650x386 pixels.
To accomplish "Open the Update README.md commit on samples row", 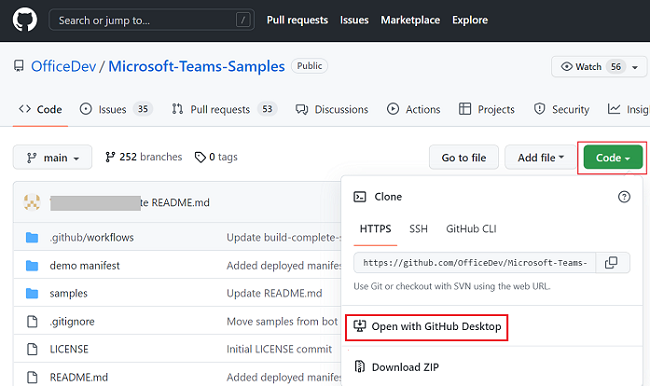I will click(274, 293).
